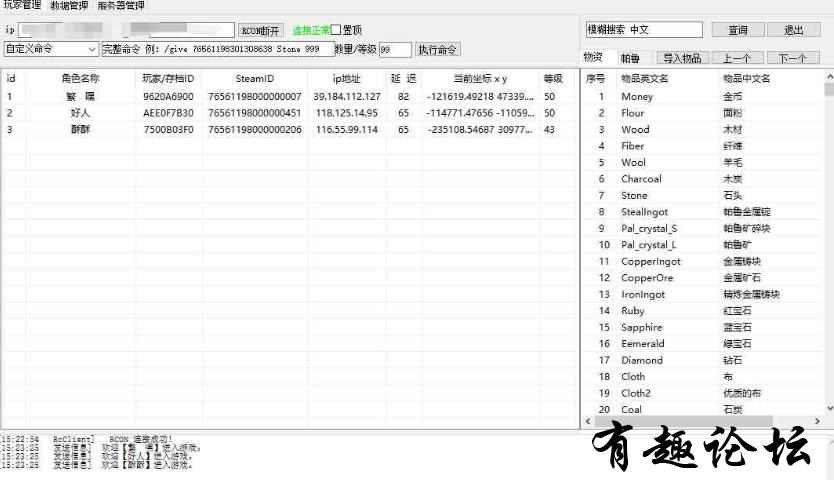834x480 pixels.
Task: Select the Eemerald item row
Action: [702, 344]
